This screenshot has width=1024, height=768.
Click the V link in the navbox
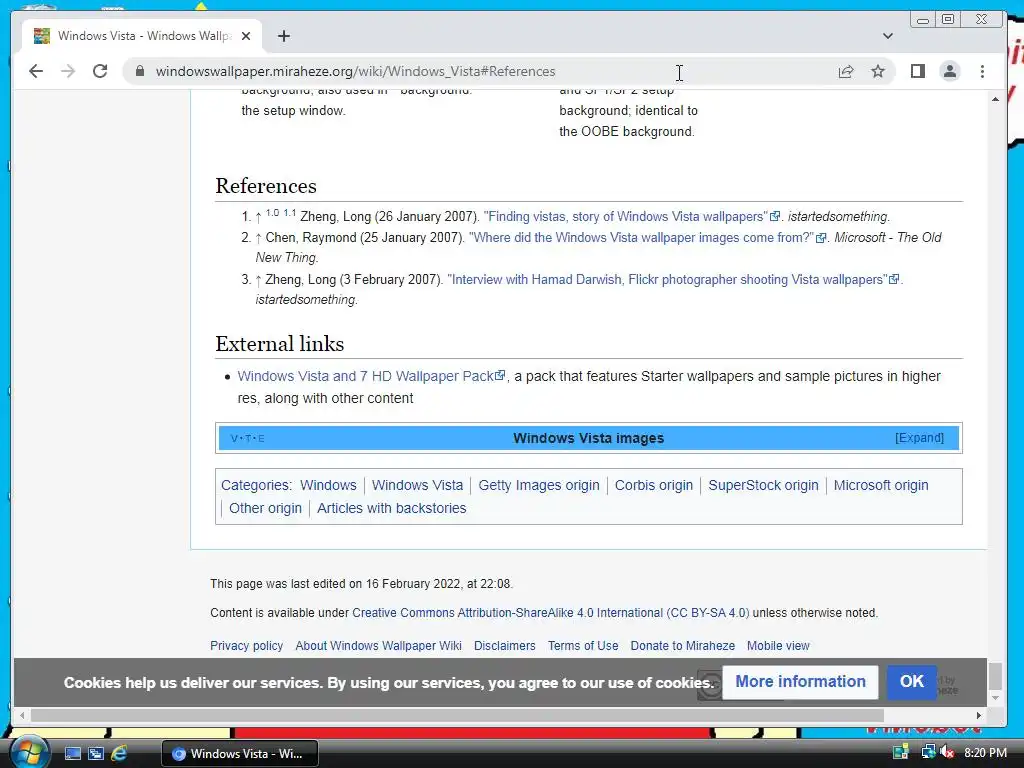pos(234,438)
